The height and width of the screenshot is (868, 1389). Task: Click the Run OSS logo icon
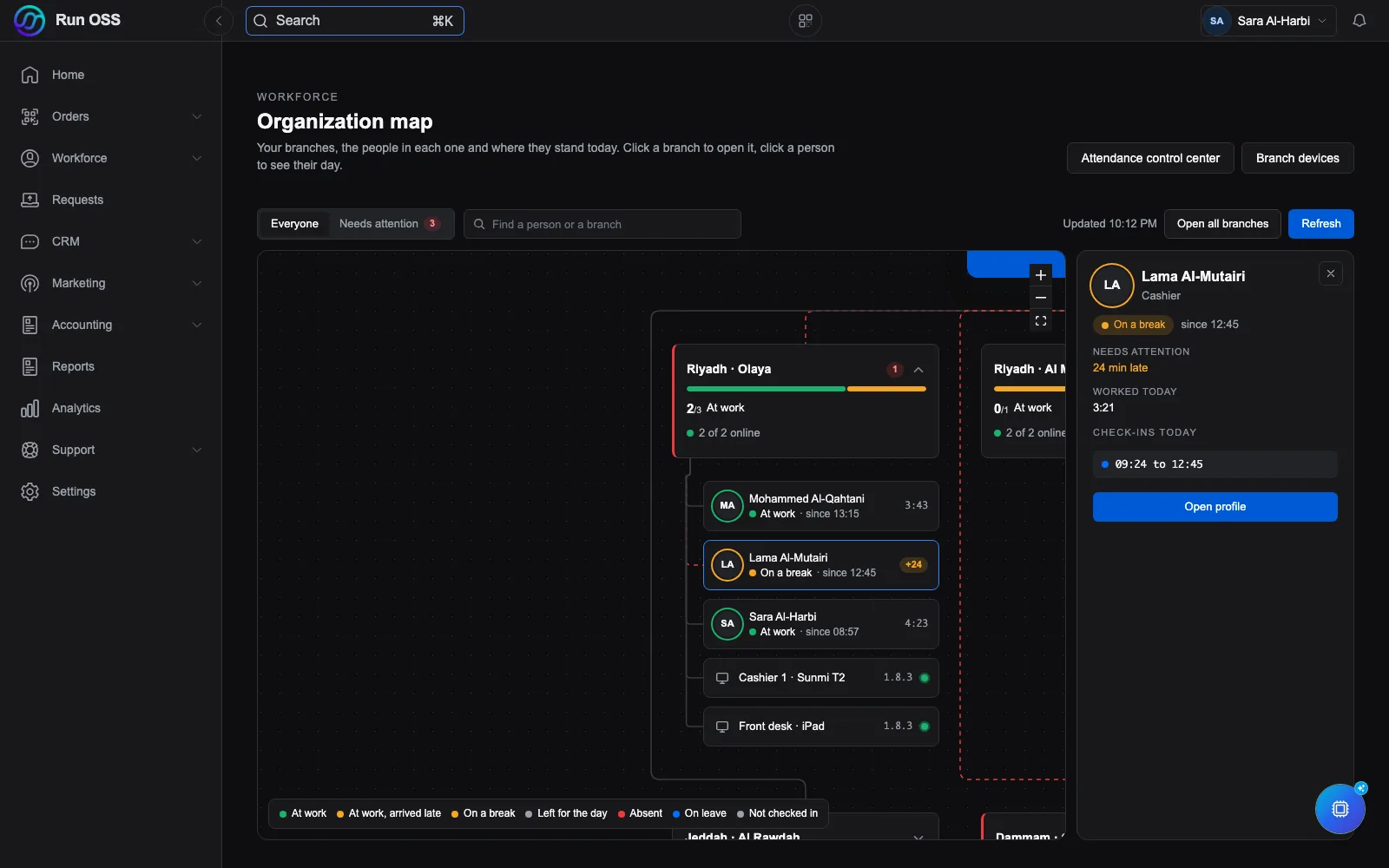30,21
